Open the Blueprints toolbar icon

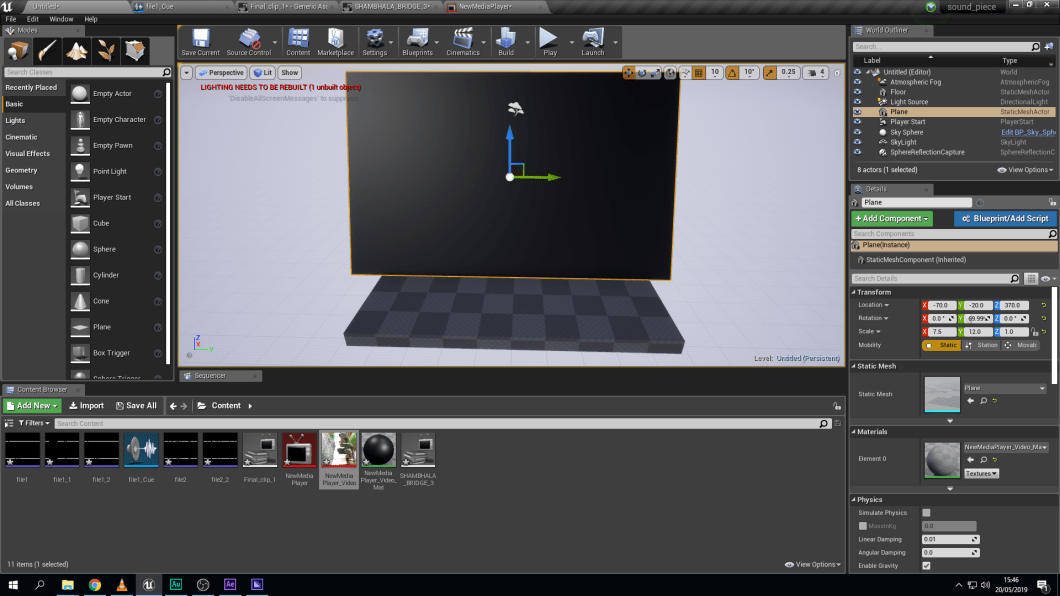coord(417,42)
